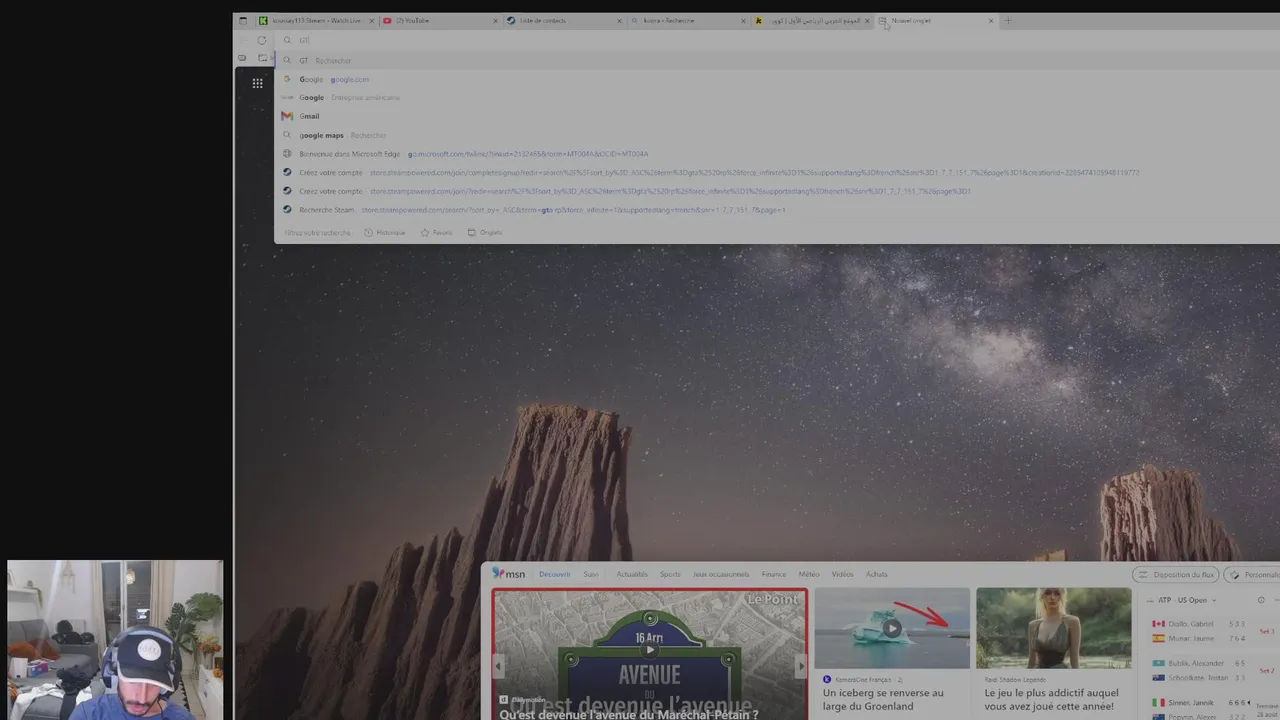Select the Découvrir feed tab
Screen dimensions: 1280x720
coord(554,574)
